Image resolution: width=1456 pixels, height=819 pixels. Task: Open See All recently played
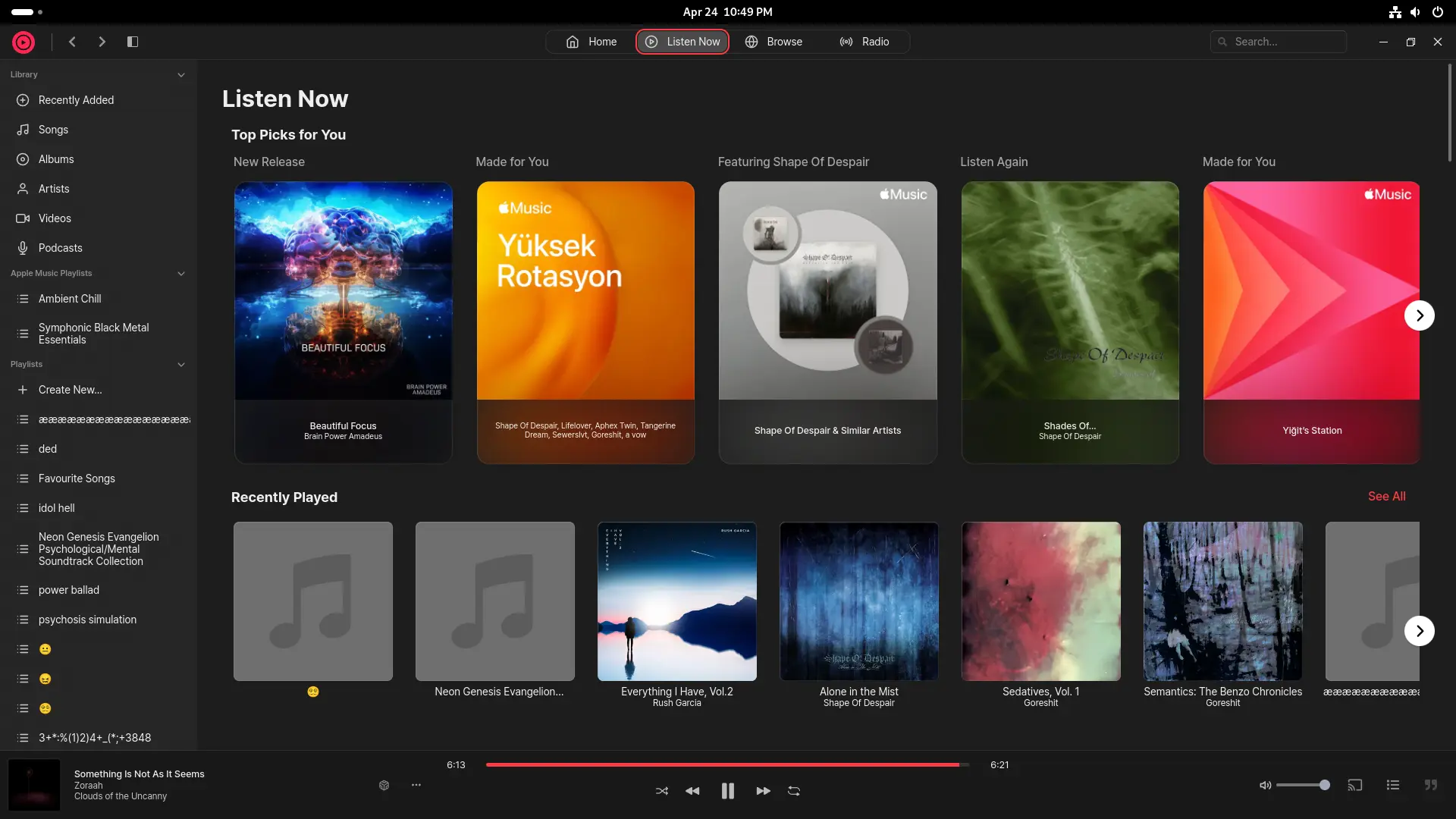[1386, 496]
